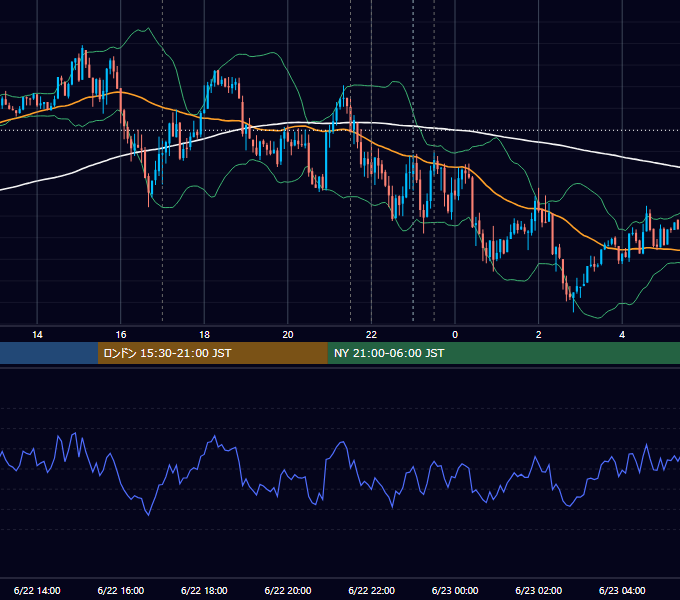Viewport: 680px width, 600px height.
Task: Click the 20 hour axis label
Action: (x=288, y=335)
